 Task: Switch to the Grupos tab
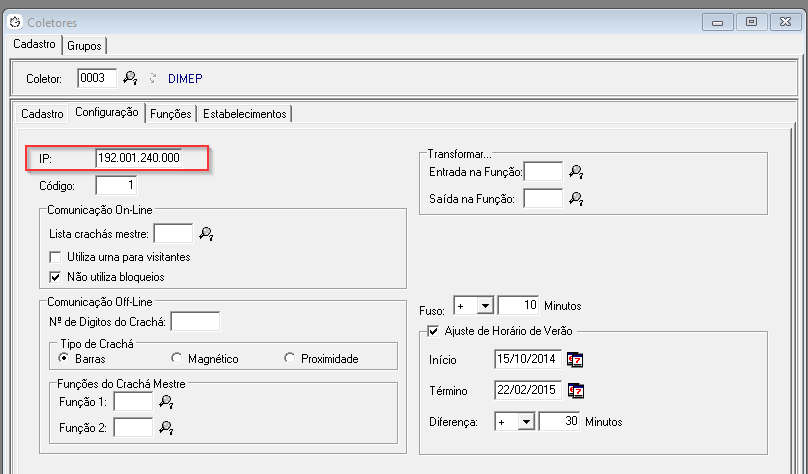coord(84,45)
